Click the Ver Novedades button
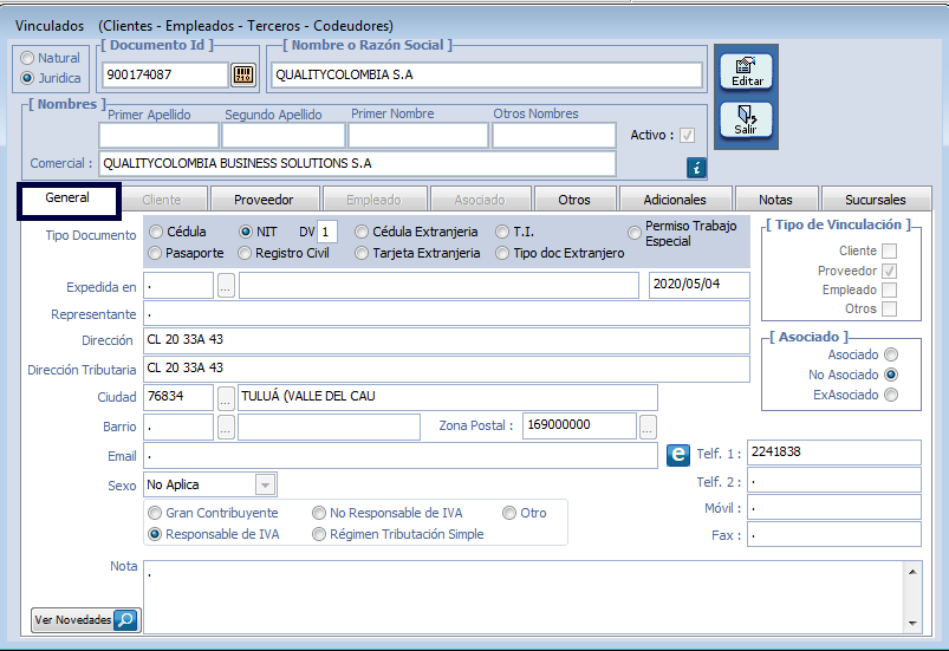The width and height of the screenshot is (949, 651). (86, 620)
